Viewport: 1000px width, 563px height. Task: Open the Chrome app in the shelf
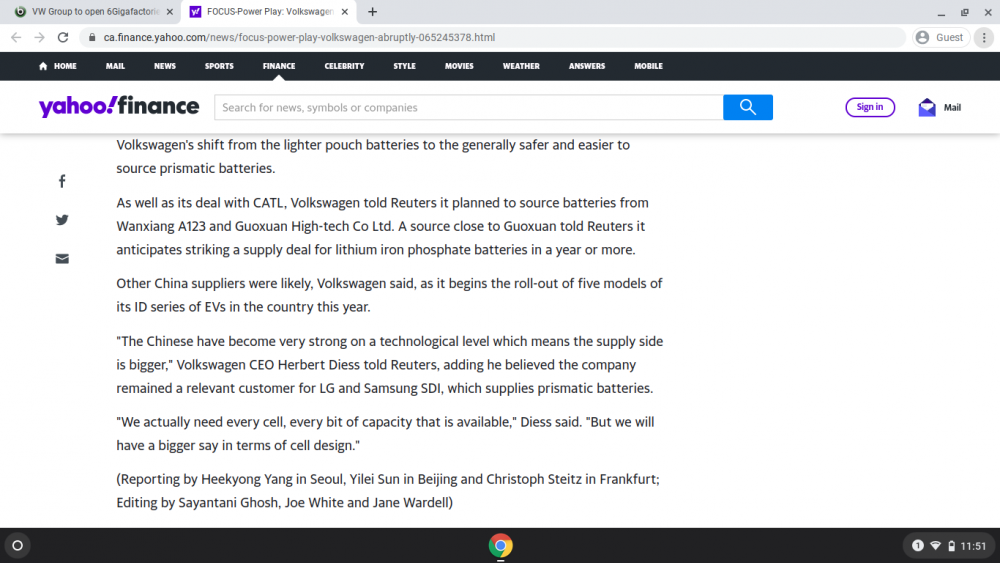coord(501,546)
